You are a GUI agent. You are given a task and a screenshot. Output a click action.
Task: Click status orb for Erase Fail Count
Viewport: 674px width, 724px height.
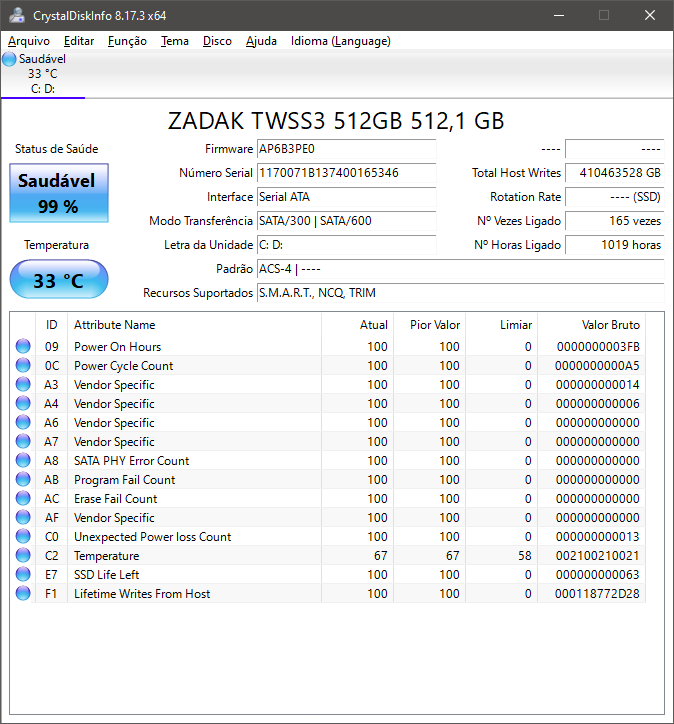(23, 498)
